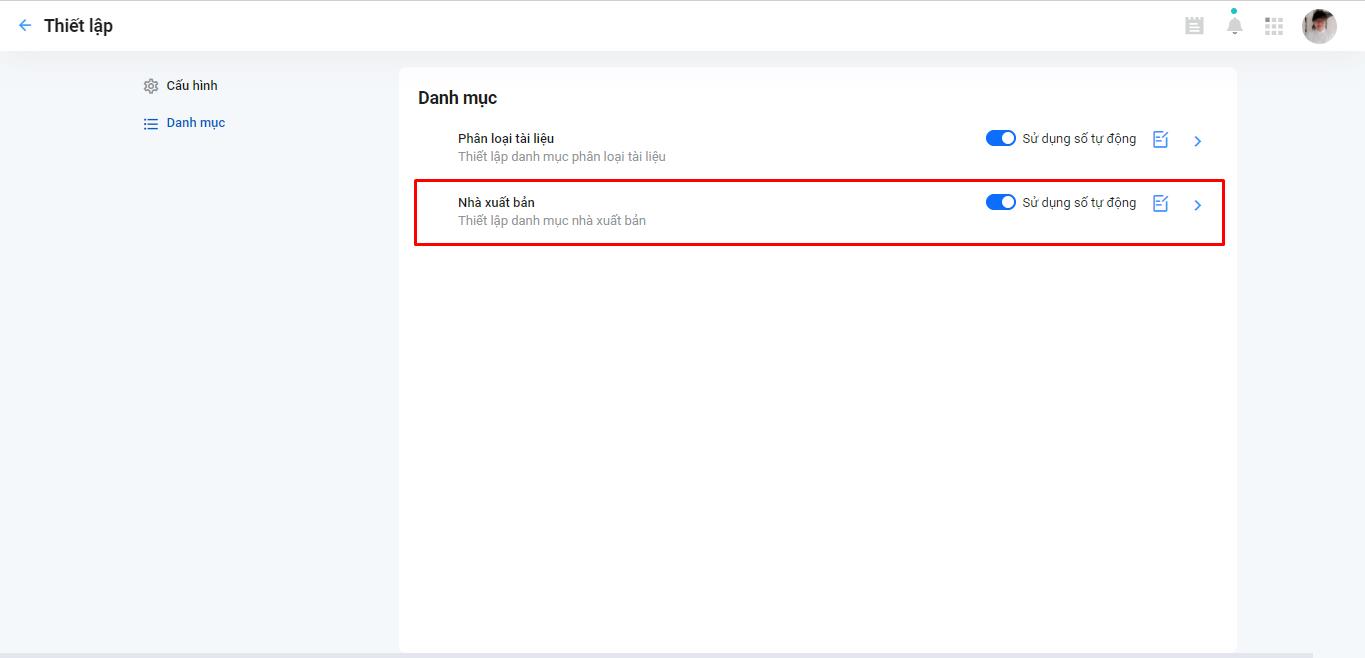Click 'Thiết lập danh mục nhà xuất bản' text

[552, 221]
